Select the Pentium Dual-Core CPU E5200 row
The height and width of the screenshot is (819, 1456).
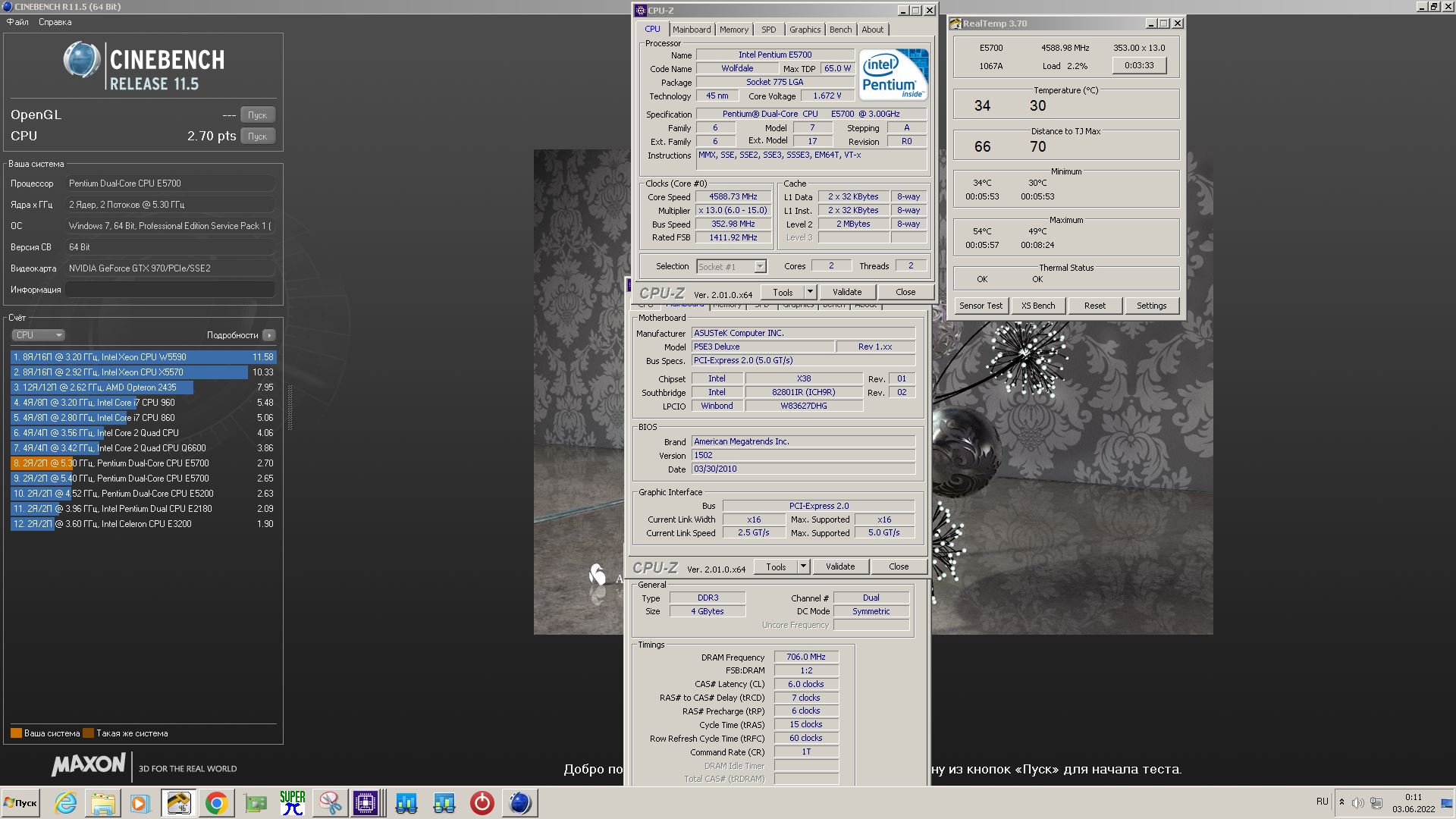point(143,494)
